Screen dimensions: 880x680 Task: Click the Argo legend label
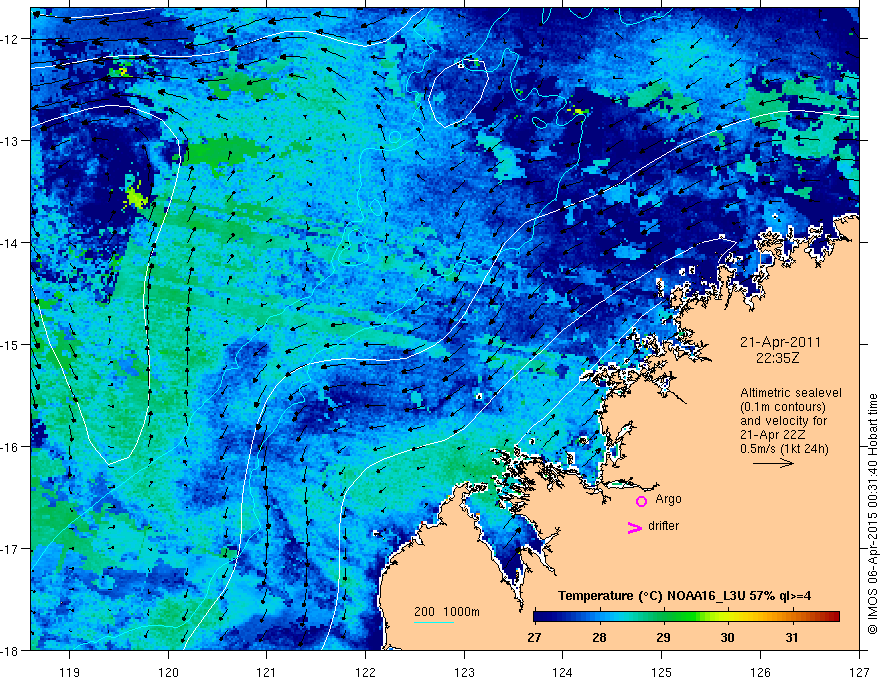(x=668, y=499)
